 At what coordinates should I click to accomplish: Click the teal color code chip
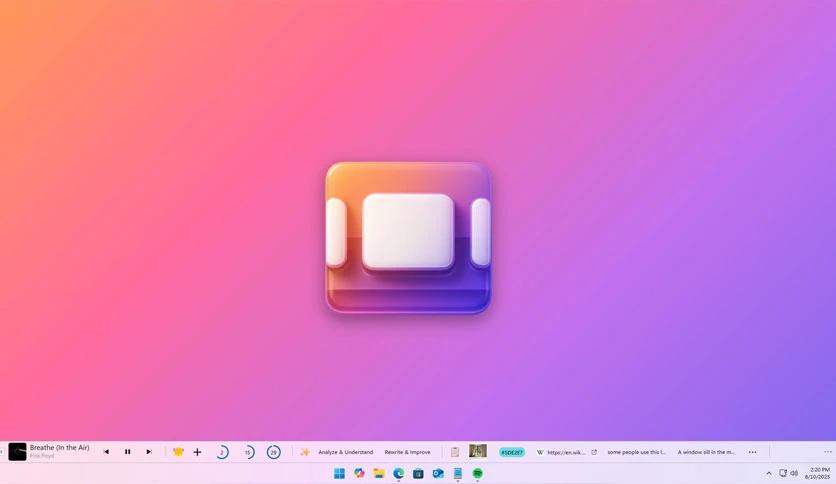pos(512,452)
